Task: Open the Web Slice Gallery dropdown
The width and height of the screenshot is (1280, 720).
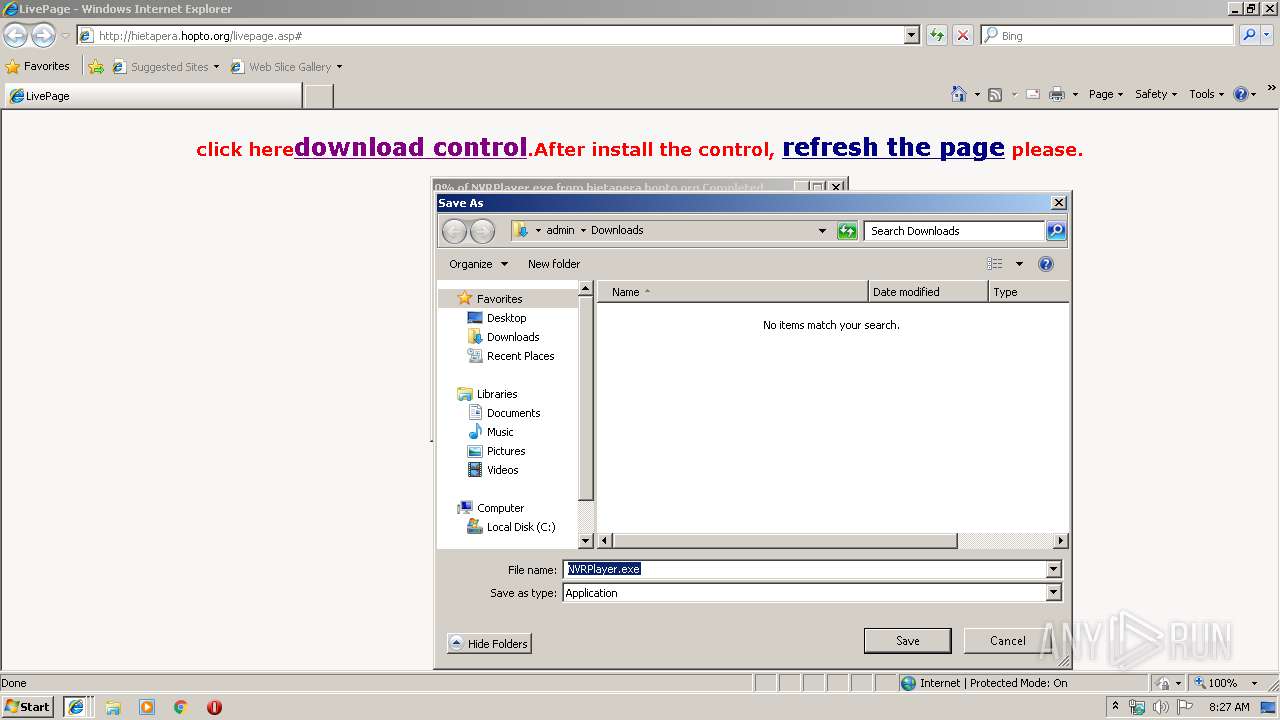Action: click(339, 67)
